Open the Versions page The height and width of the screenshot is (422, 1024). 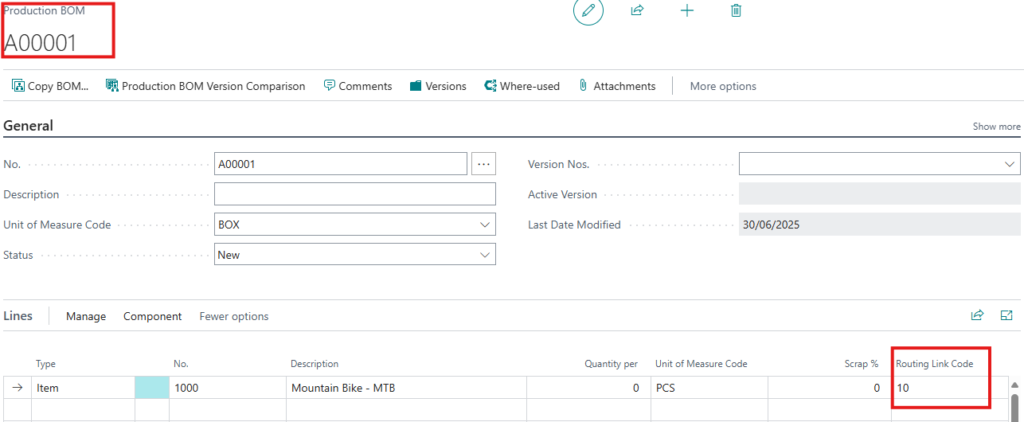[438, 86]
